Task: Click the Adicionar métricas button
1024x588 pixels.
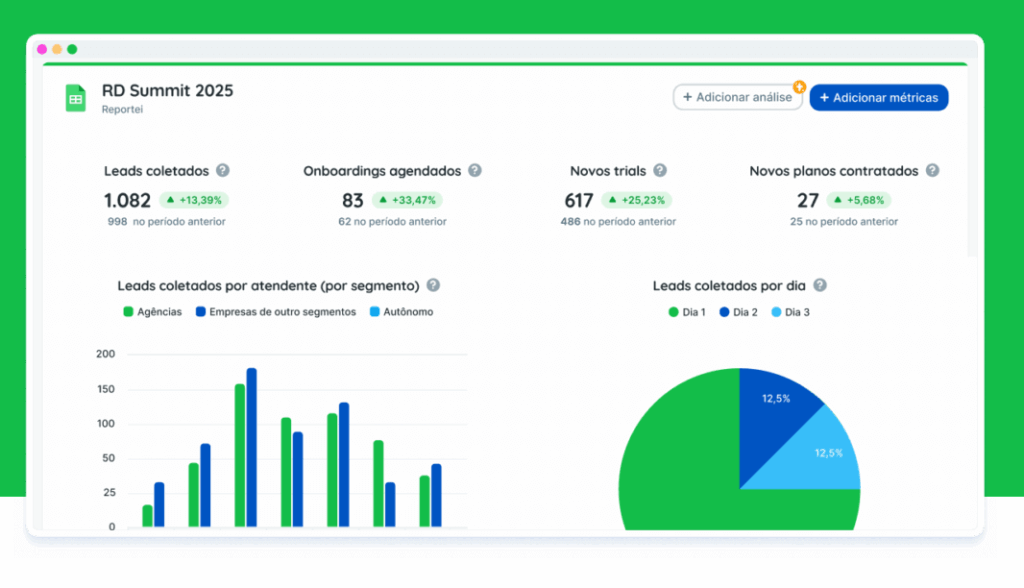Action: [879, 97]
